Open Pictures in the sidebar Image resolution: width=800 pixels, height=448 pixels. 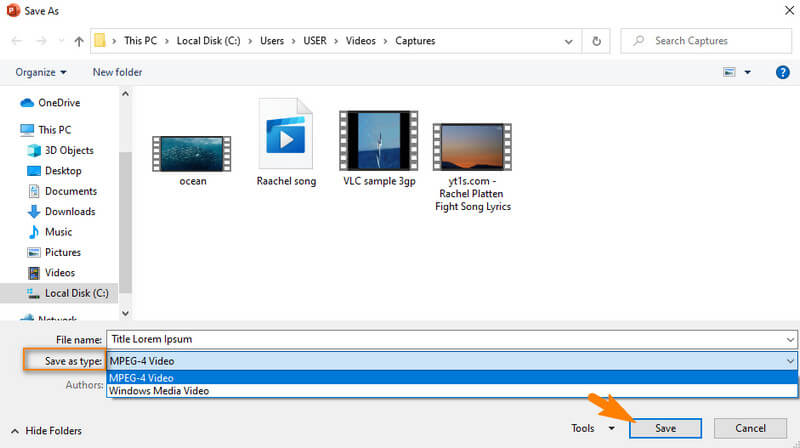[x=54, y=253]
